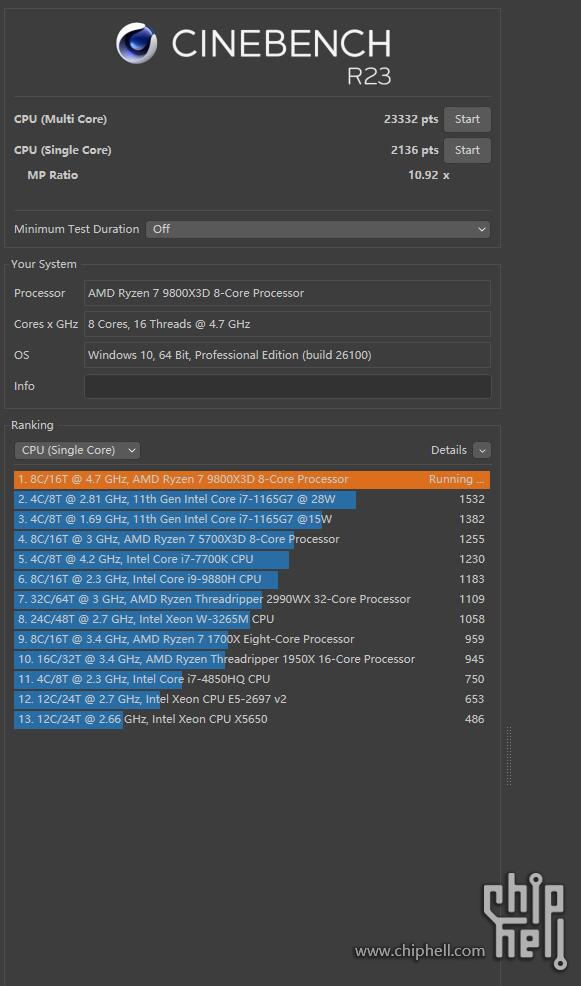Select ranking row 11 Core i7-4850HQ
This screenshot has width=581, height=986.
click(252, 679)
